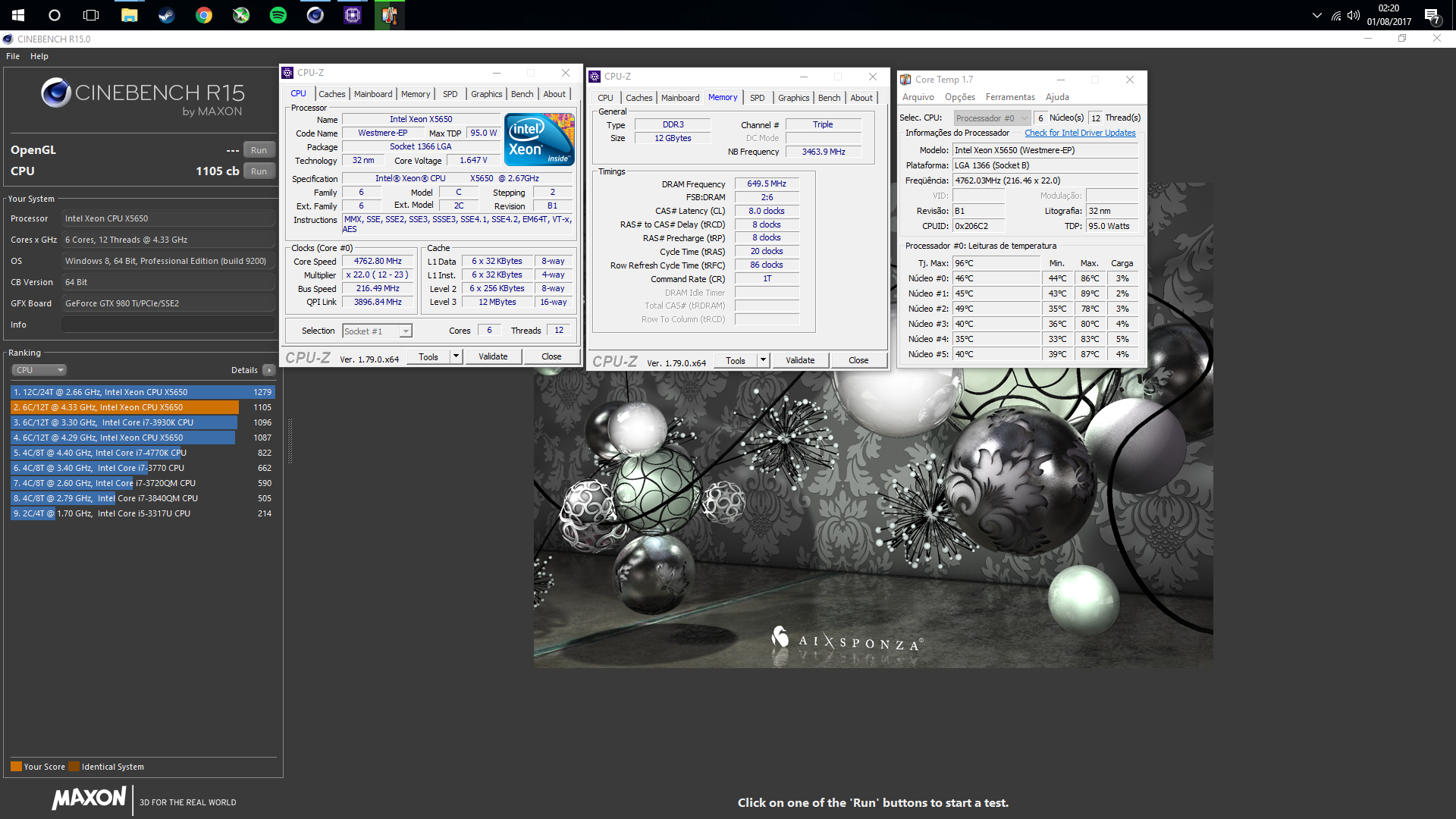Open Ajuda menu in Core Temp
Screen dimensions: 1456x819
coord(1057,97)
